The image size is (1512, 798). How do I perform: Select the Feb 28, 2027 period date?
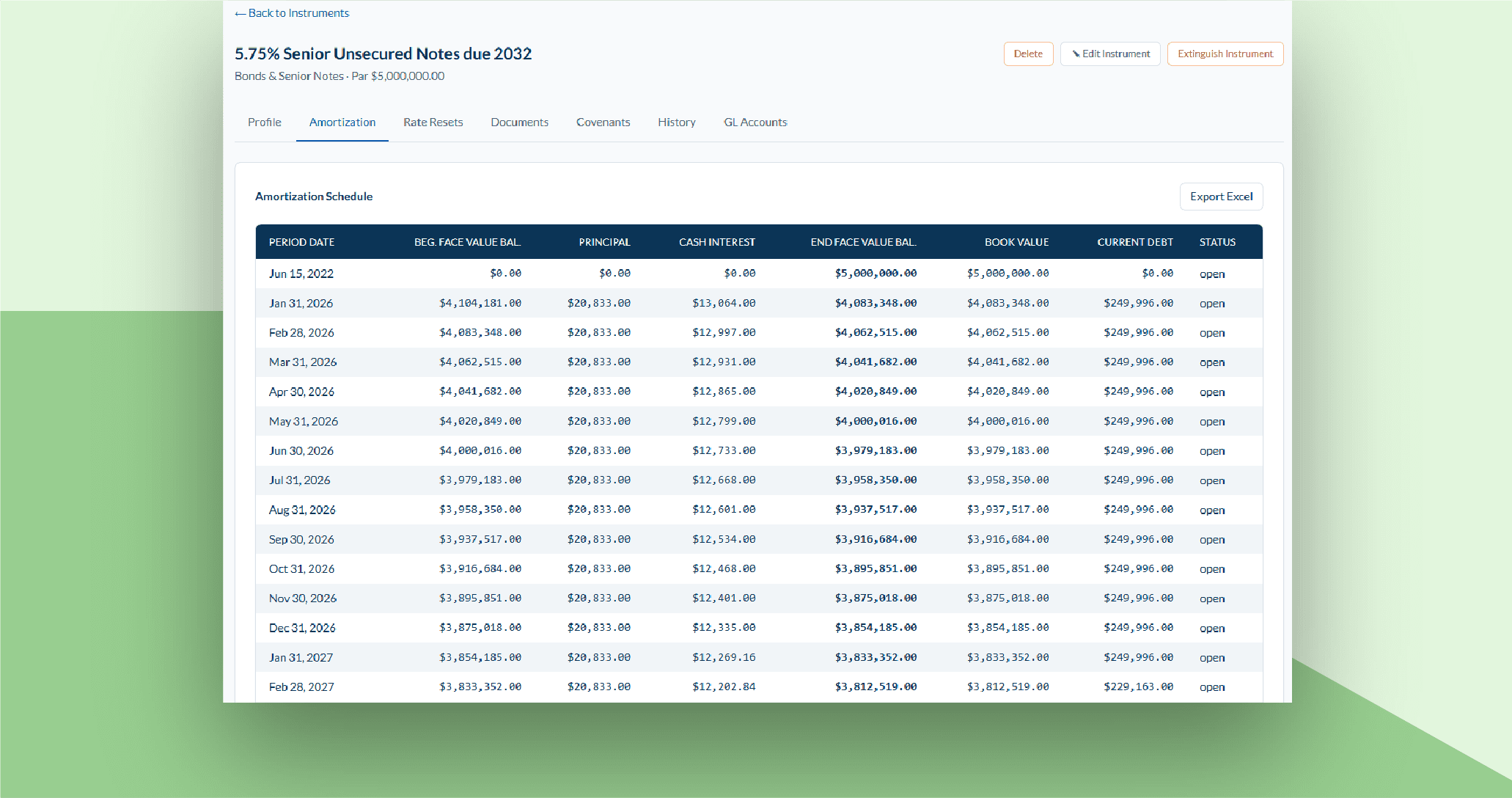point(301,687)
